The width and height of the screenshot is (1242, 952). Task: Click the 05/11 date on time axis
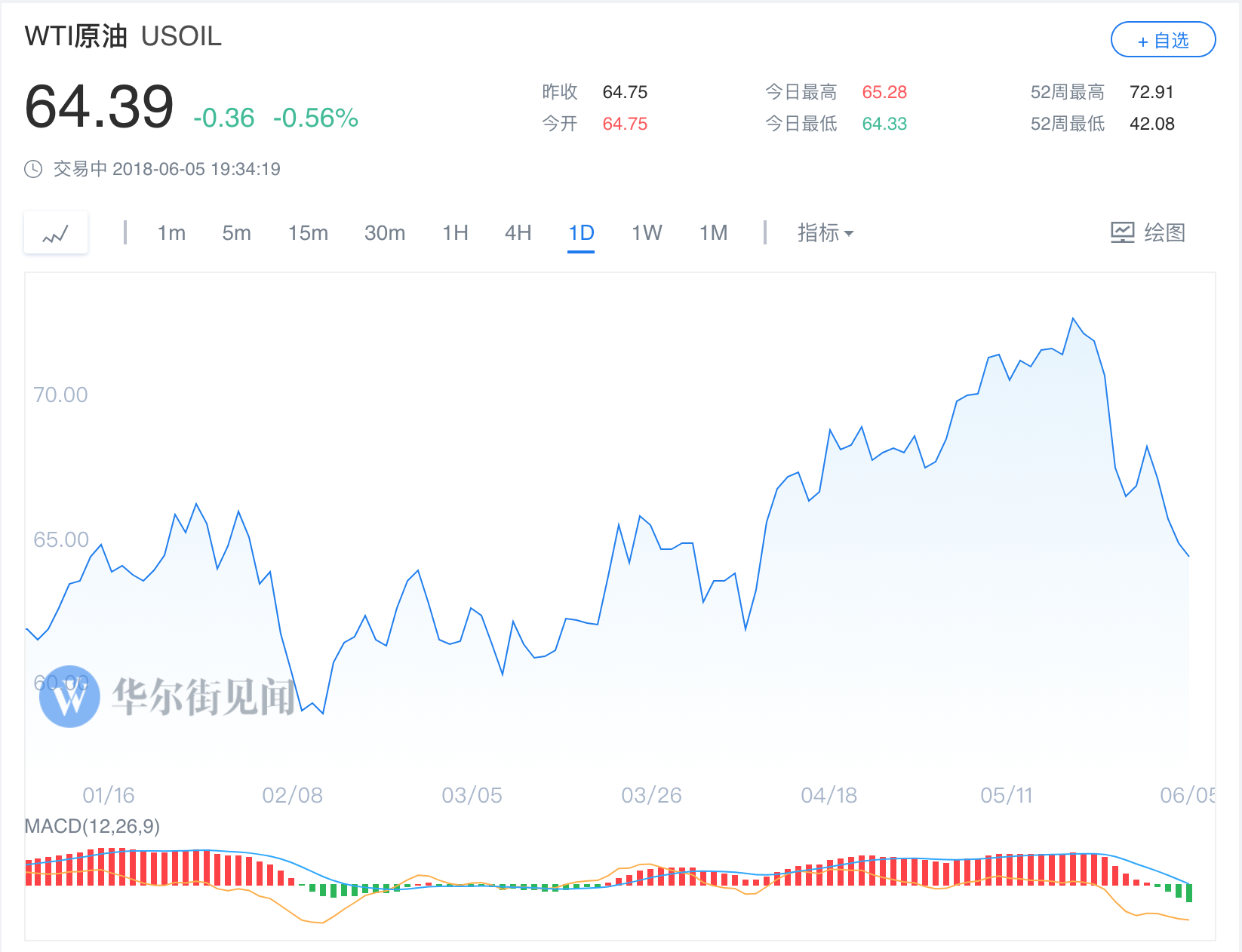pos(1006,795)
